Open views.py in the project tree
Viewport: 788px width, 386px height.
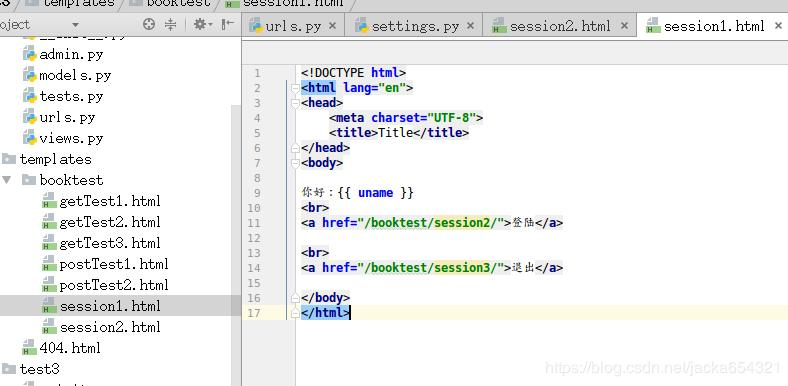click(71, 139)
